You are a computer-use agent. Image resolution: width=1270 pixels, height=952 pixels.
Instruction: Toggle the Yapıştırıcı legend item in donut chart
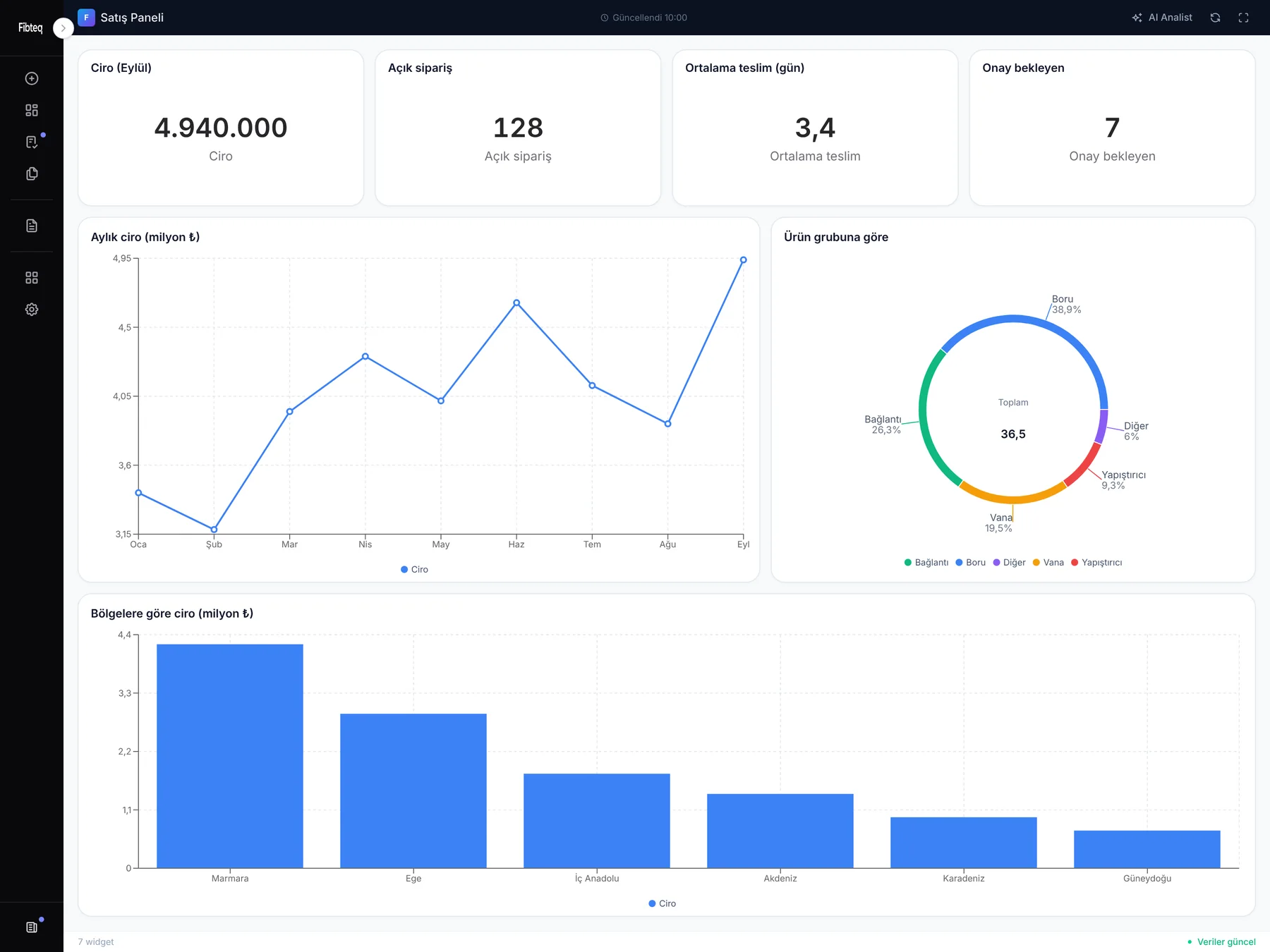[x=1096, y=562]
